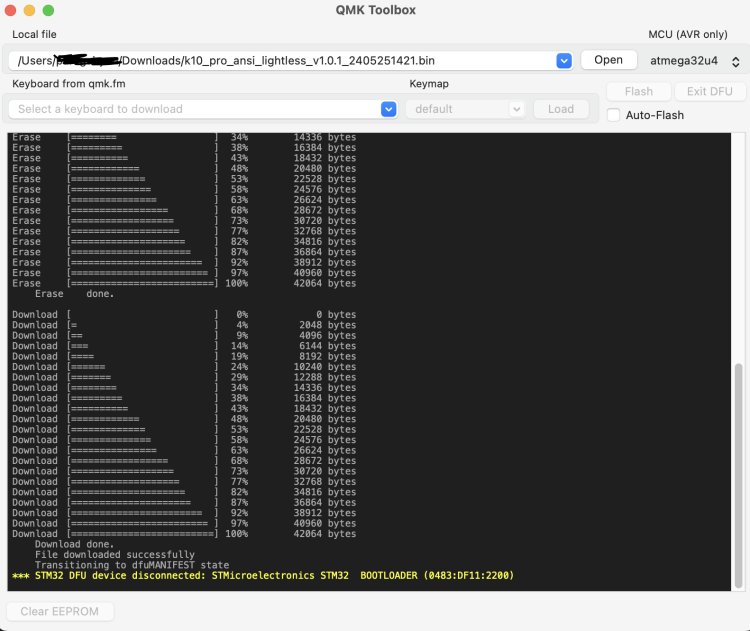This screenshot has height=631, width=750.
Task: Click the local file path field
Action: (280, 61)
